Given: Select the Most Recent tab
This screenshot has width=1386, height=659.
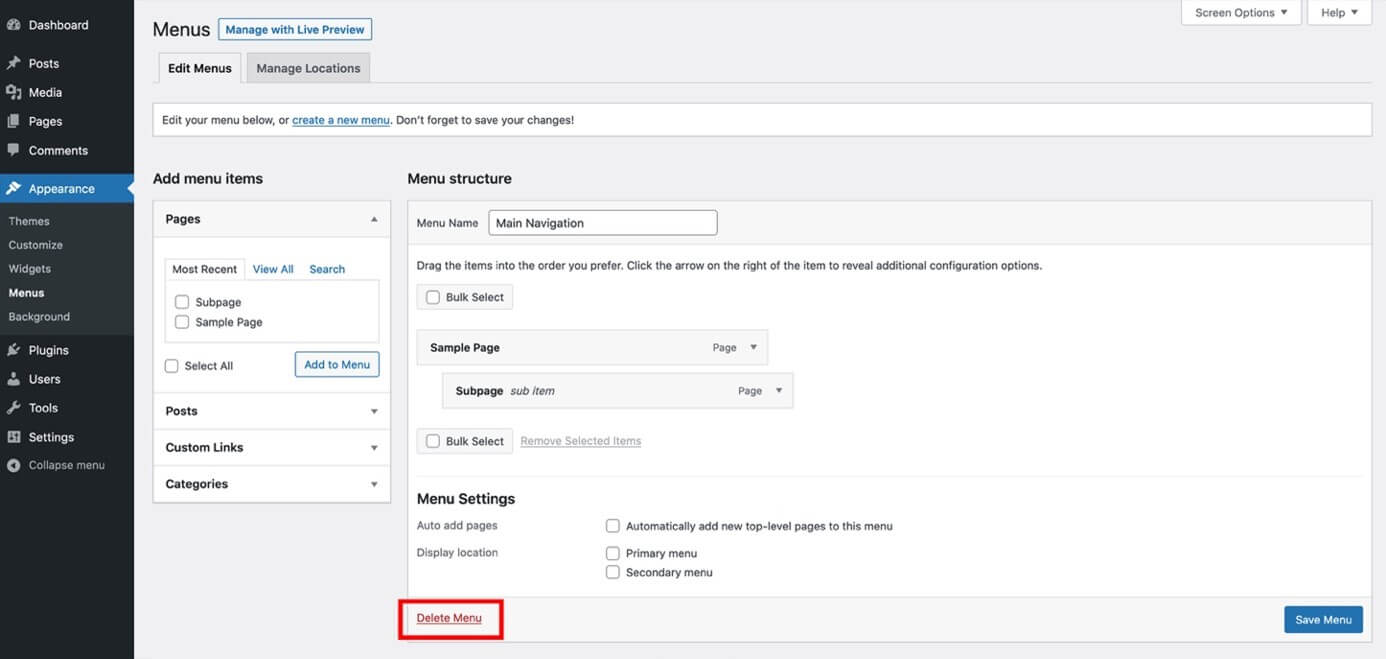Looking at the screenshot, I should pos(205,269).
